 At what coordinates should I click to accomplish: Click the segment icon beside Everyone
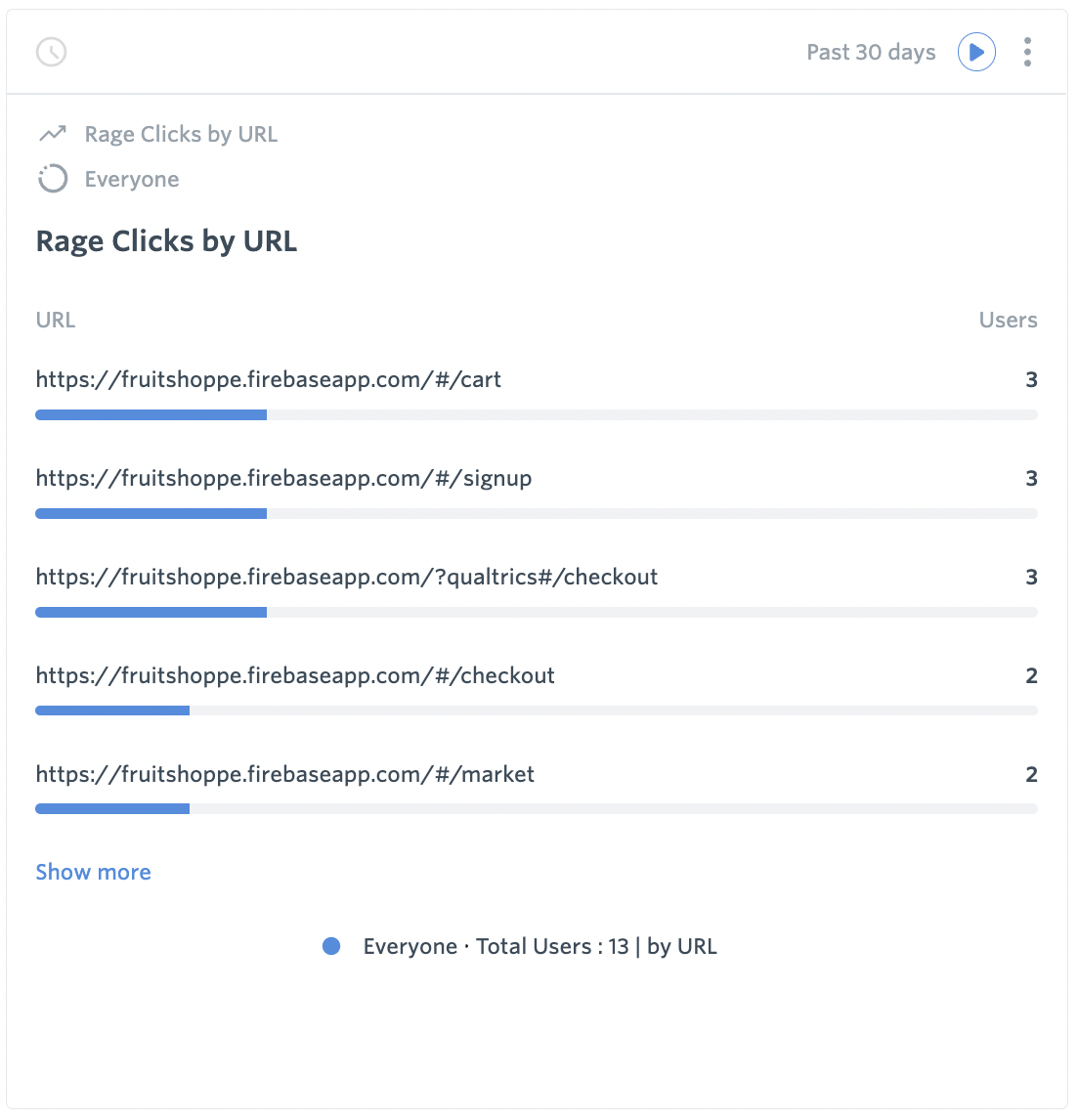[x=52, y=178]
